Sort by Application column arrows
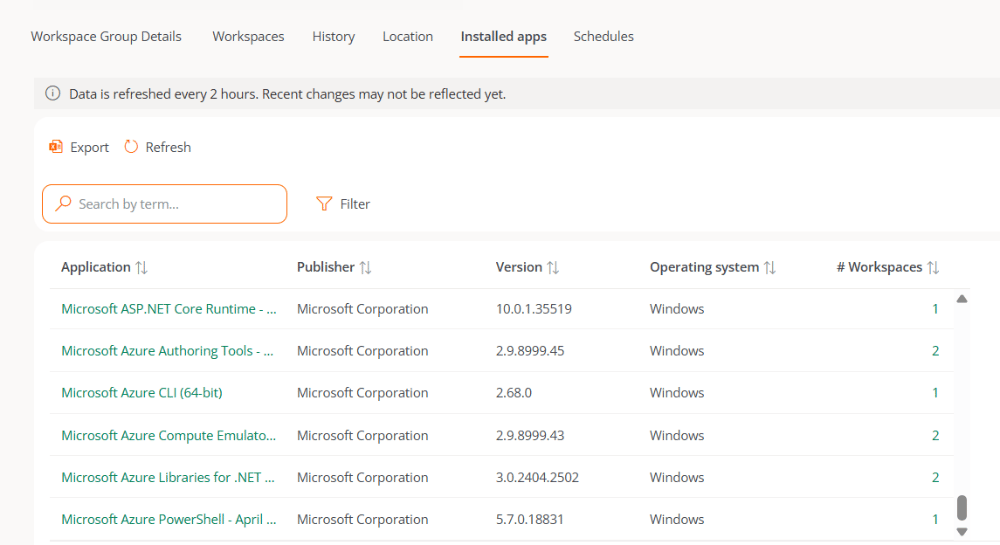The image size is (1000, 545). click(142, 268)
